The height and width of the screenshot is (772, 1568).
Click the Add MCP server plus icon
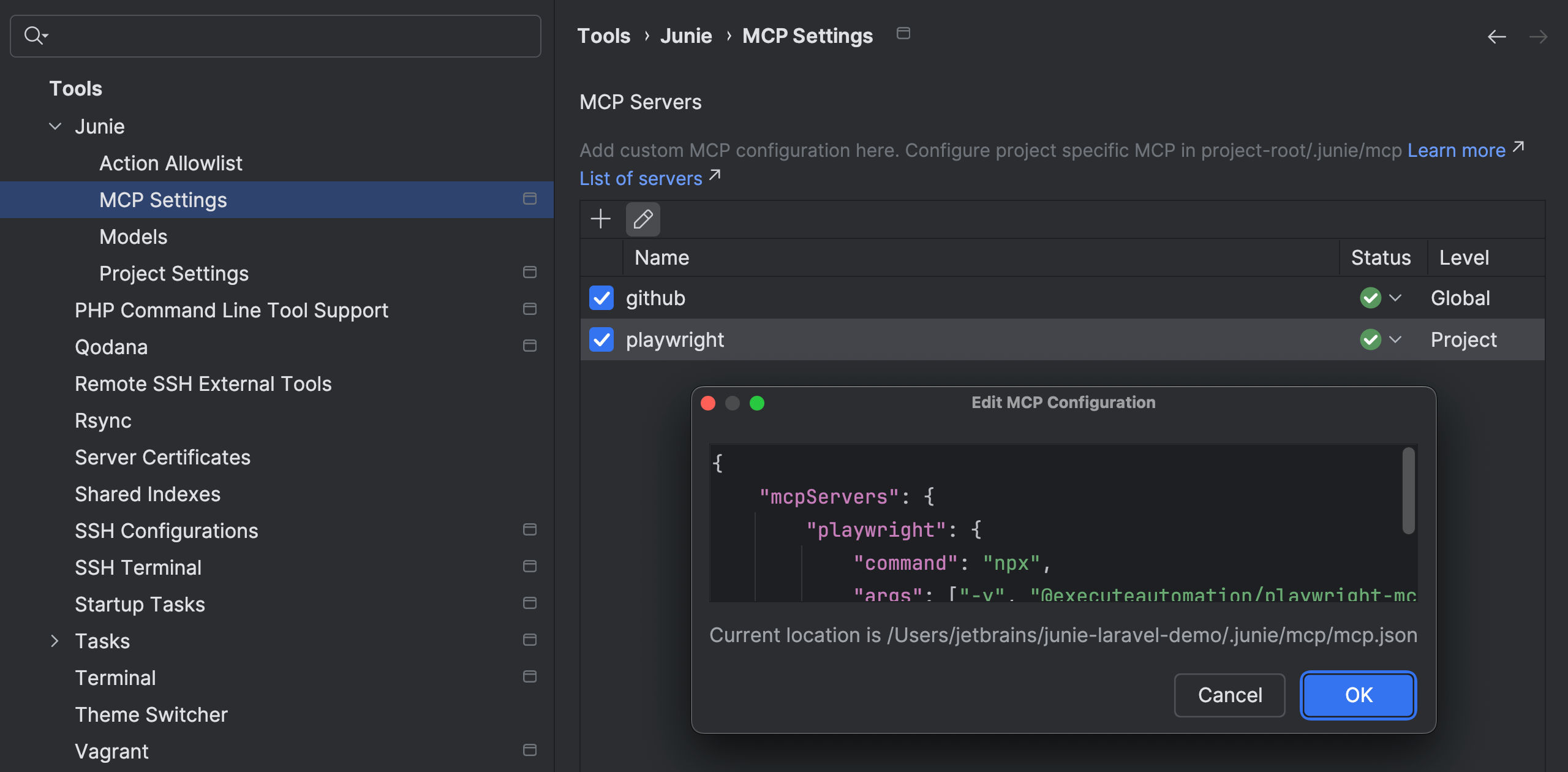(600, 219)
